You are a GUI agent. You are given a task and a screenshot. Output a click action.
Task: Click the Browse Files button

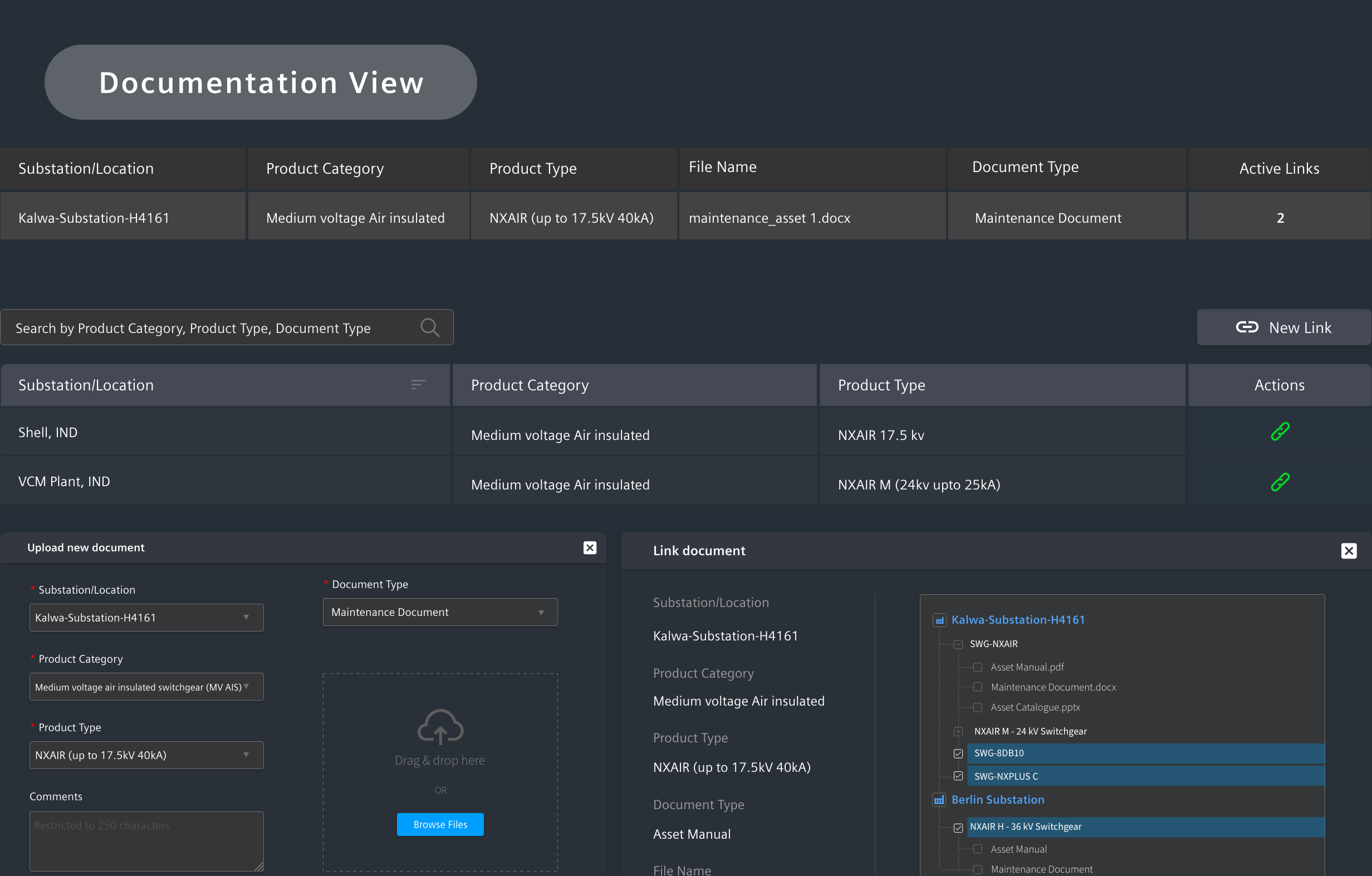440,825
